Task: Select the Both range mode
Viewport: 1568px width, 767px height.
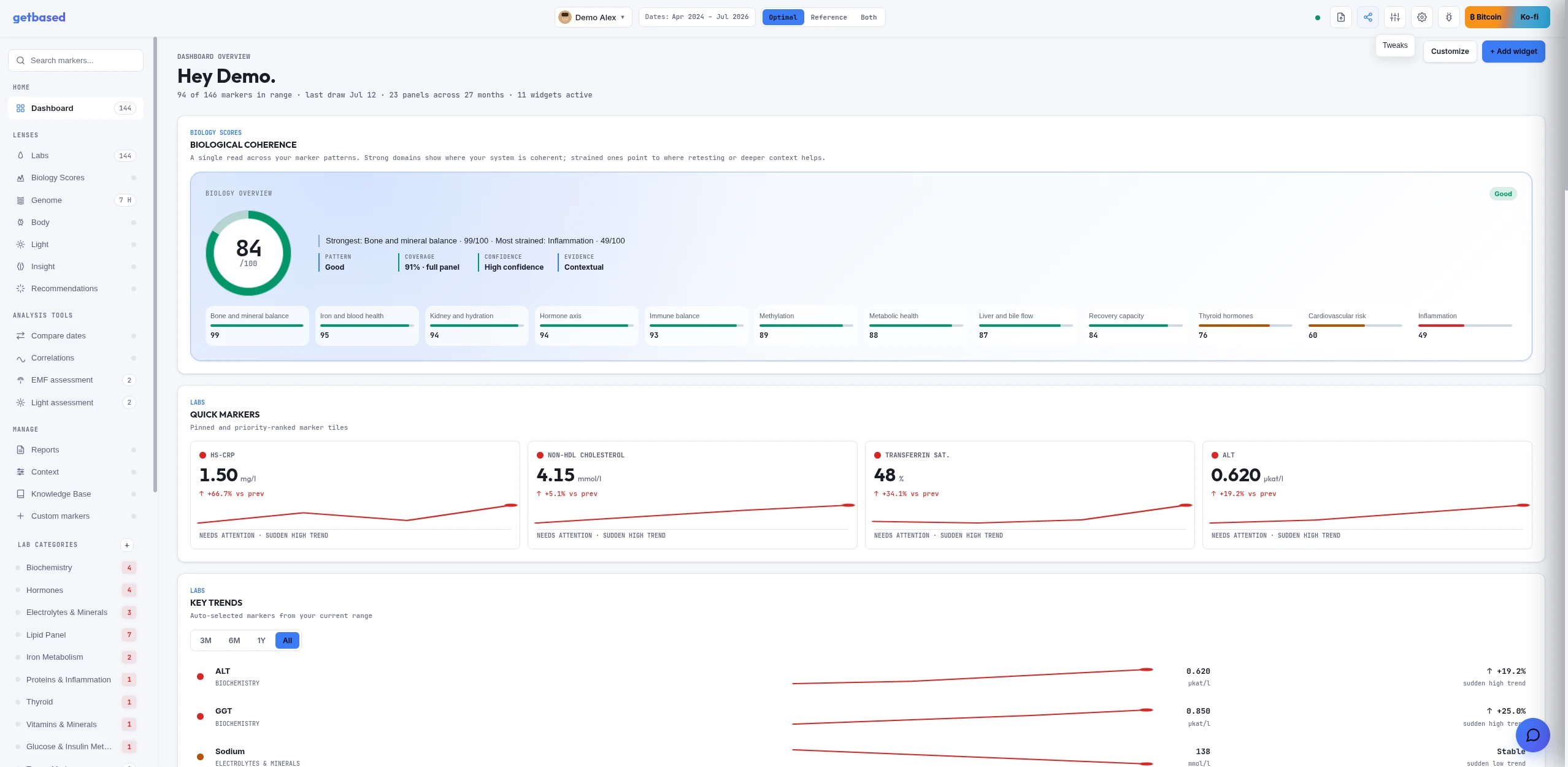Action: [x=869, y=17]
